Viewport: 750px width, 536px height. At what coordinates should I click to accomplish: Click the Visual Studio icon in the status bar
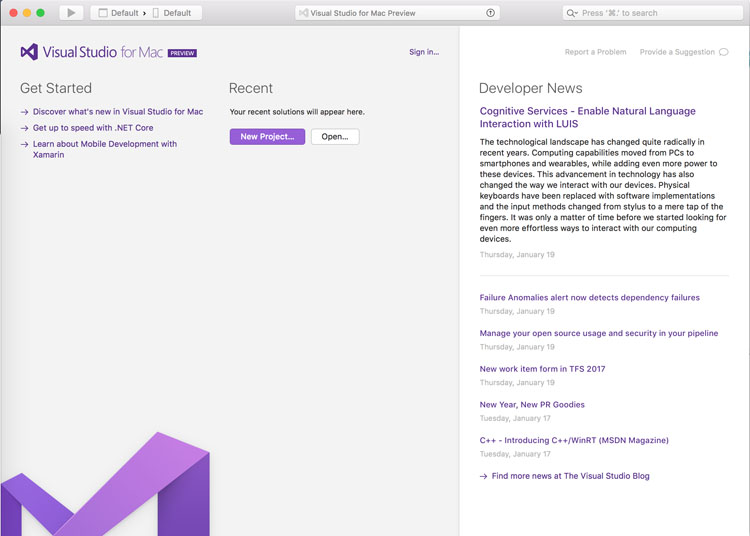pos(303,13)
